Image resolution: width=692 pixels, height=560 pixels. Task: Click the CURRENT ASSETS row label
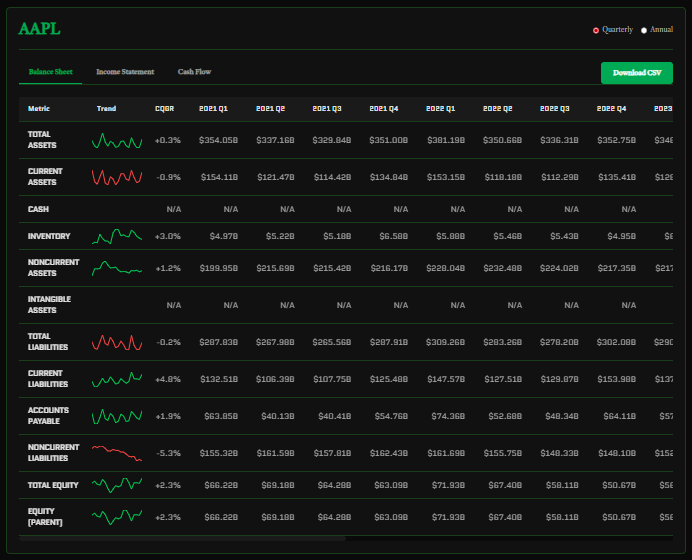click(45, 177)
